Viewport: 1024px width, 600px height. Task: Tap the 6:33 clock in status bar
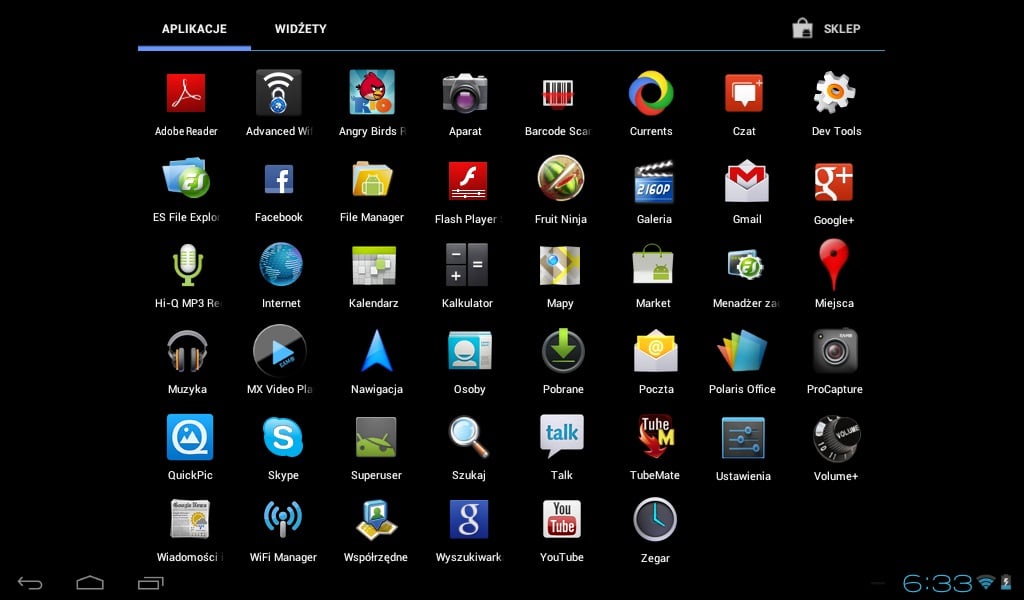938,583
